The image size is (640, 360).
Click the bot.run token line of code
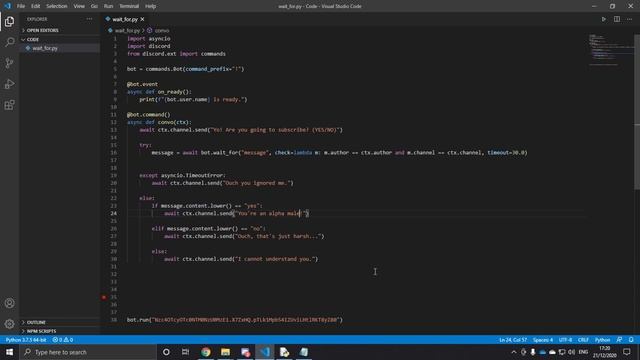point(235,320)
